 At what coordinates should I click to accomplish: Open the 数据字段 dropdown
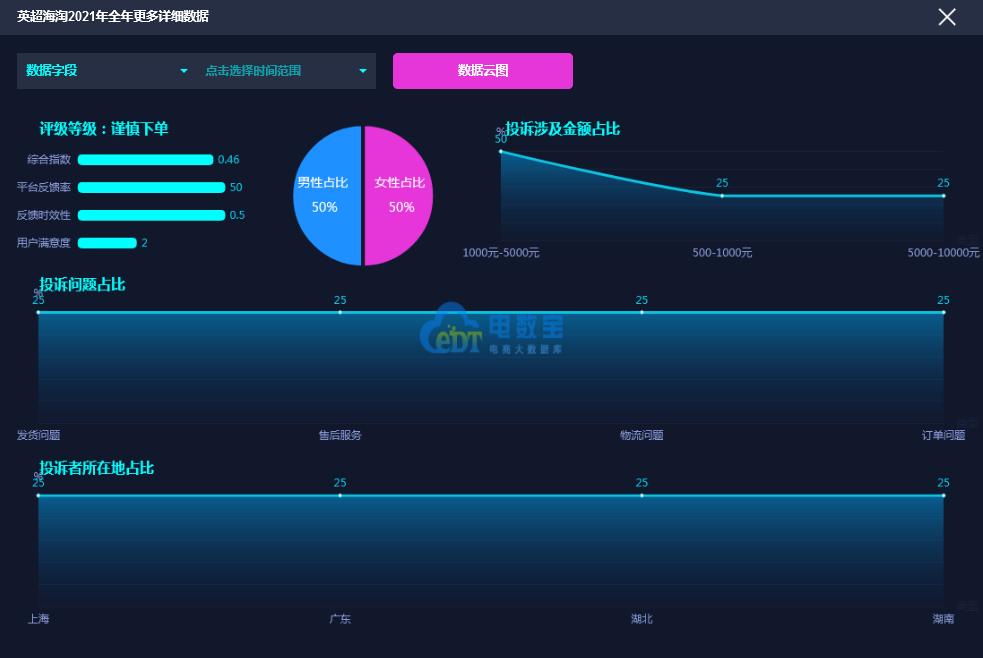point(106,71)
